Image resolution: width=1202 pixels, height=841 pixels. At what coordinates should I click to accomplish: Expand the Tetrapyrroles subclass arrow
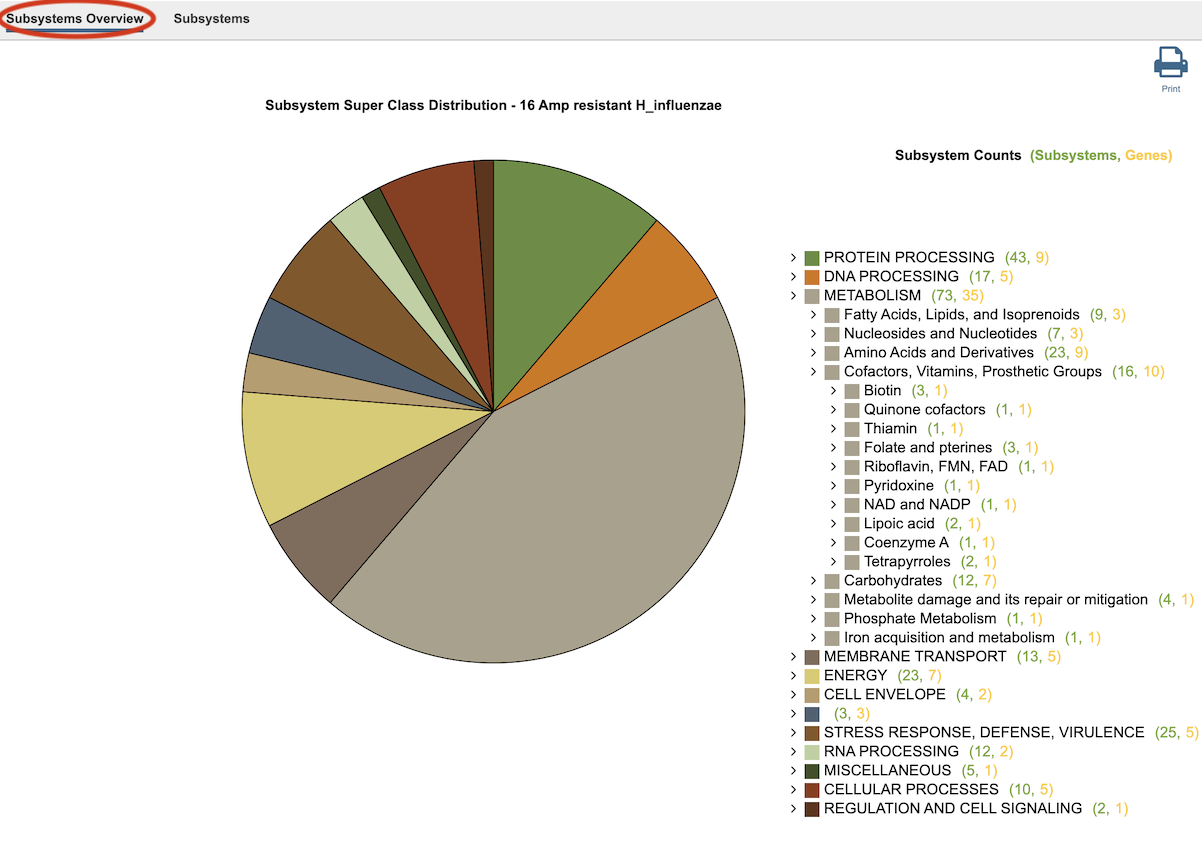[833, 561]
